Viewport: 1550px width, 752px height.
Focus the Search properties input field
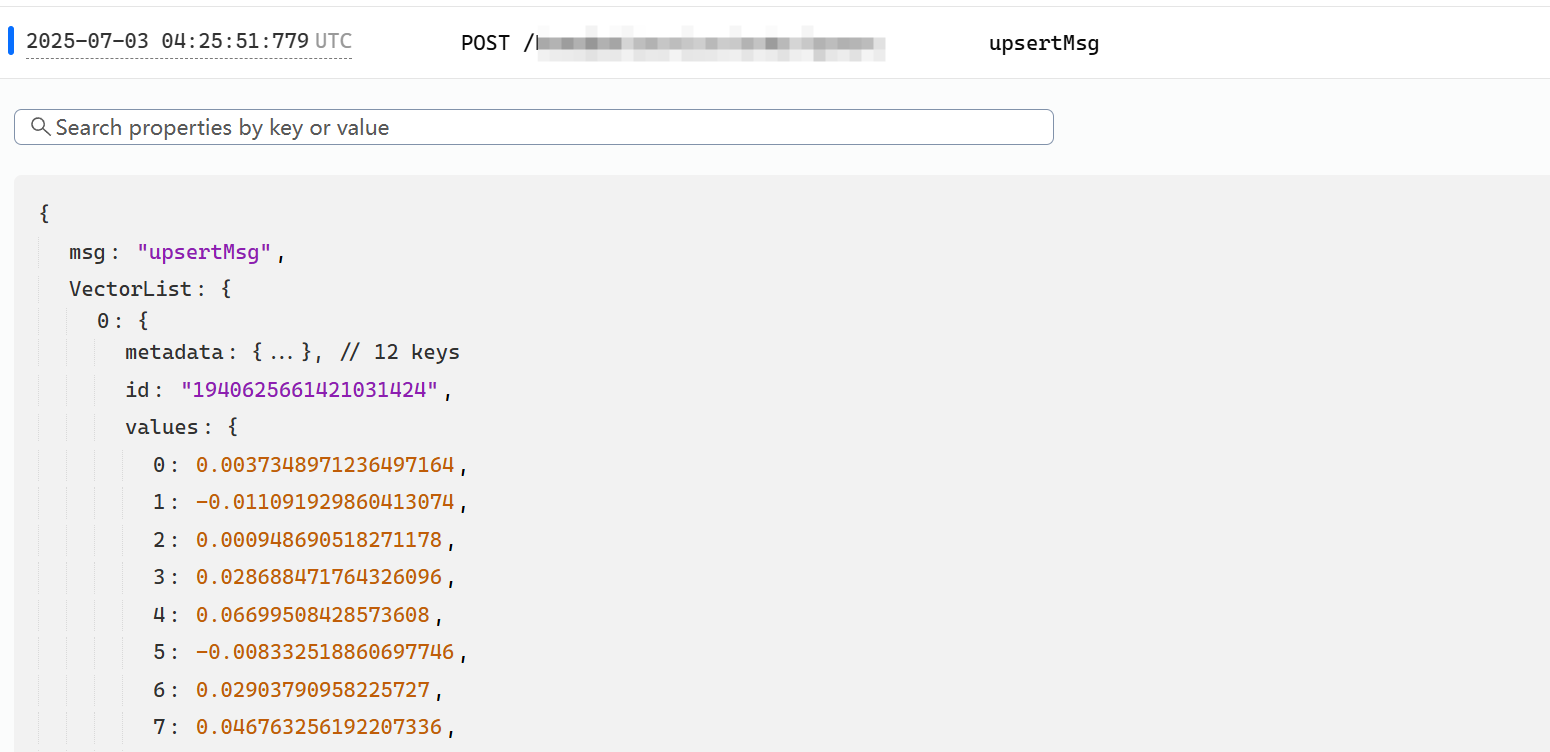[x=540, y=127]
